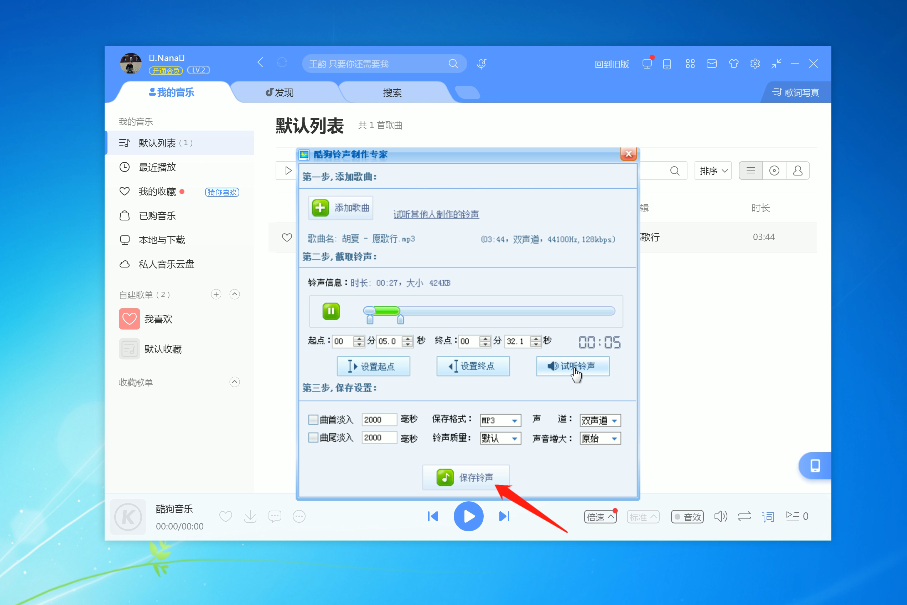Open the 排序 sort dropdown

point(713,171)
